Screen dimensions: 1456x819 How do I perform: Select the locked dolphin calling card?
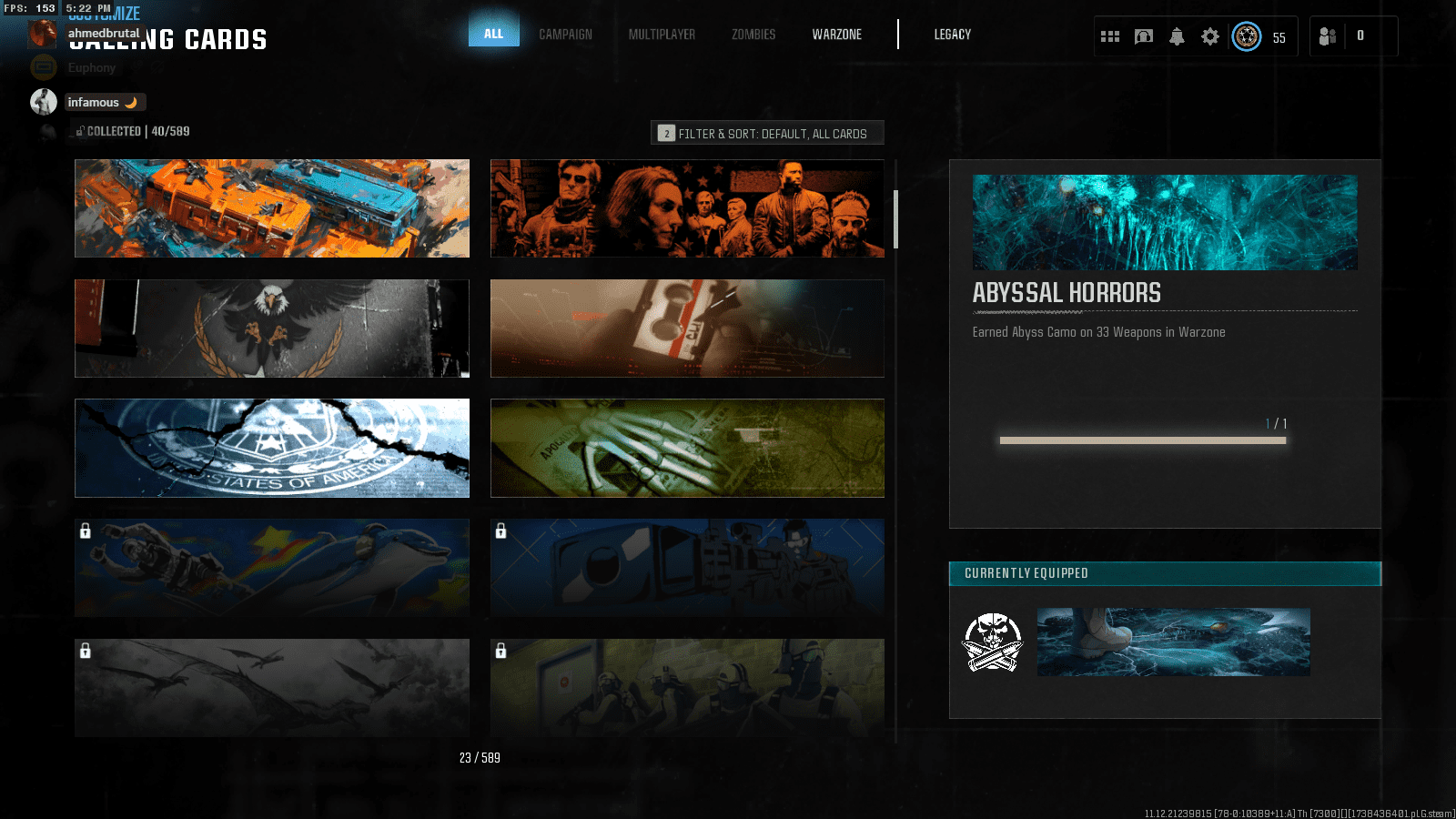coord(272,568)
